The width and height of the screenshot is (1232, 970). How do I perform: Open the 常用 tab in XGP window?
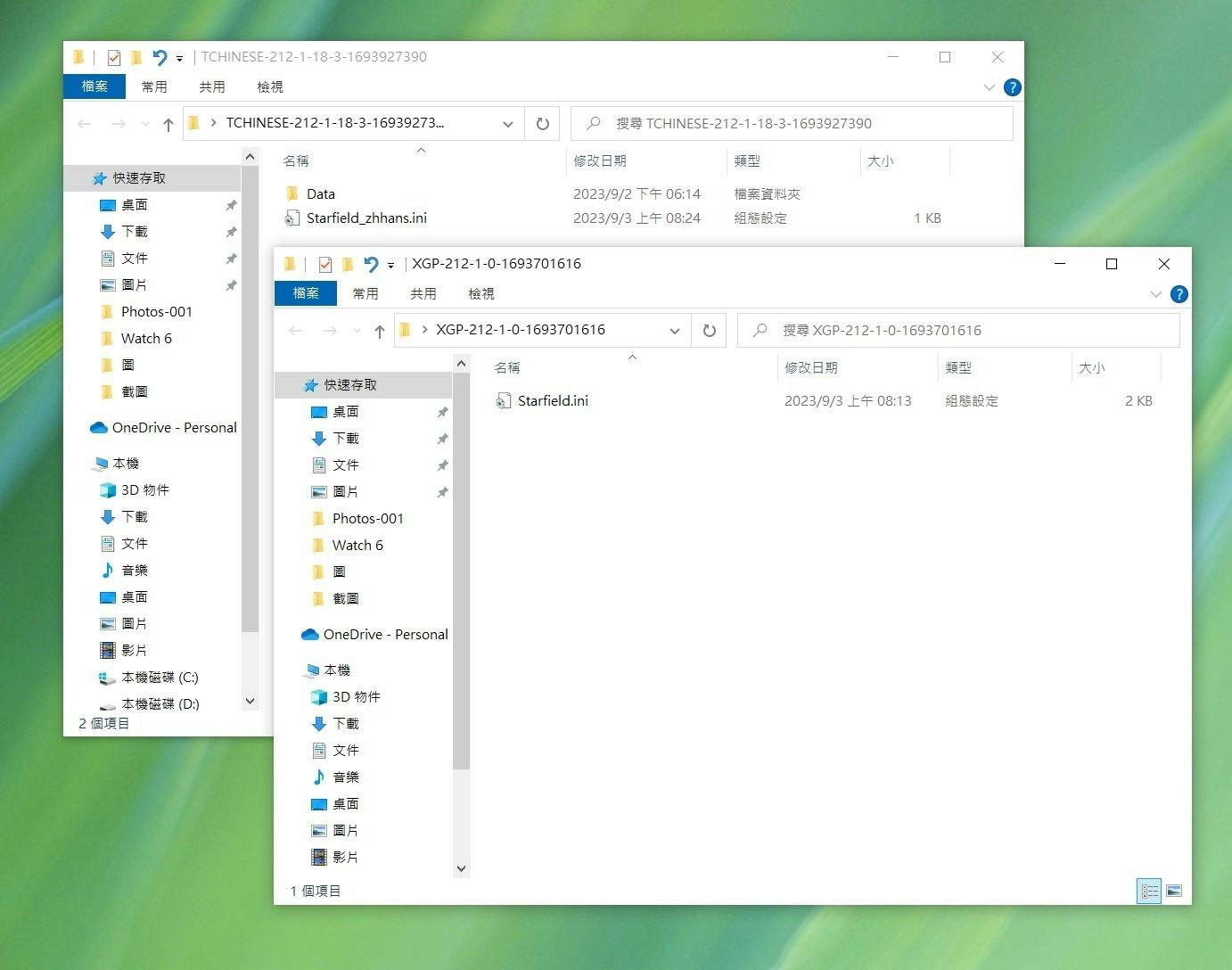365,293
